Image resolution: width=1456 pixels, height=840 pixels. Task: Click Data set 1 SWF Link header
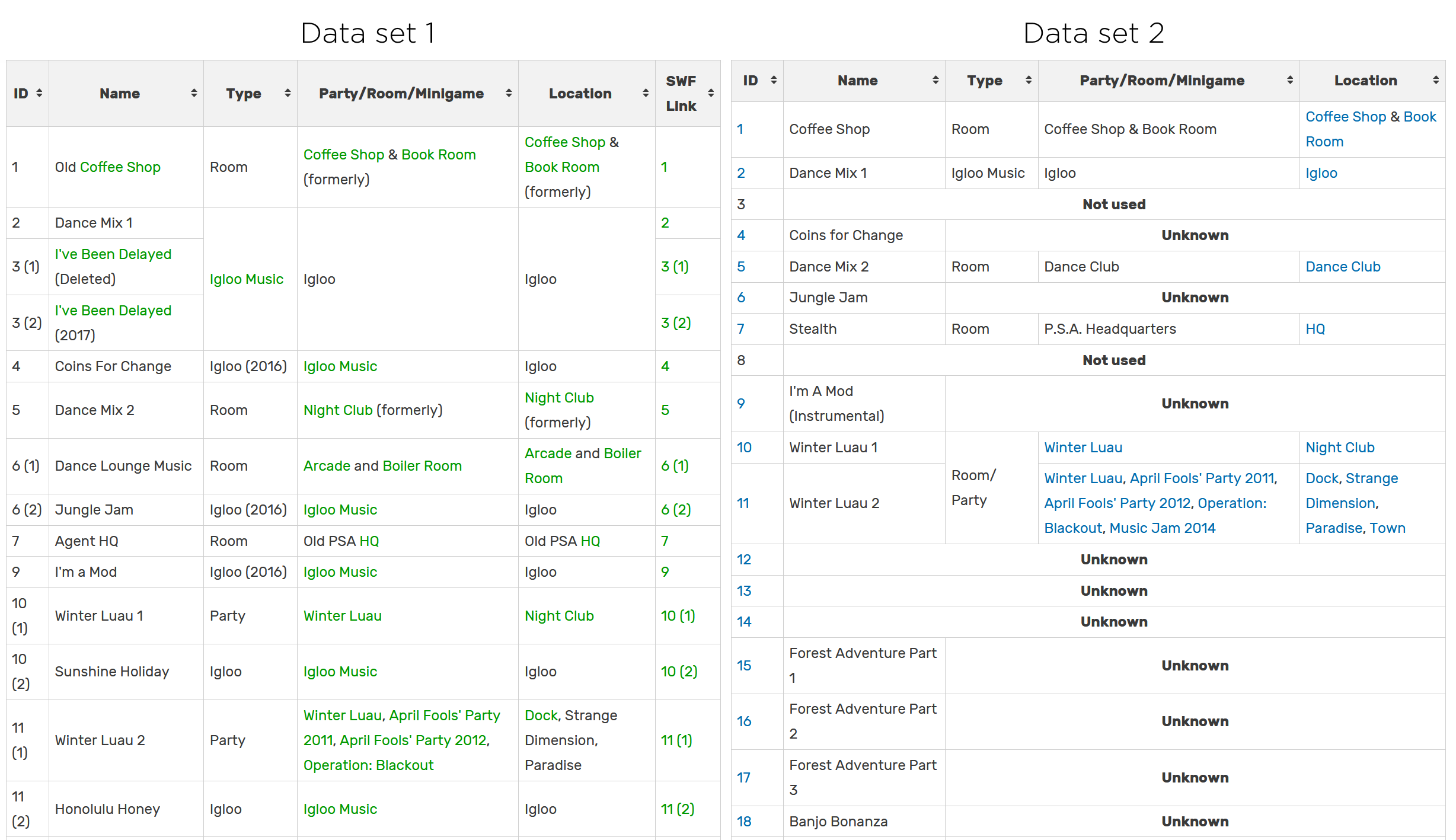click(x=688, y=93)
